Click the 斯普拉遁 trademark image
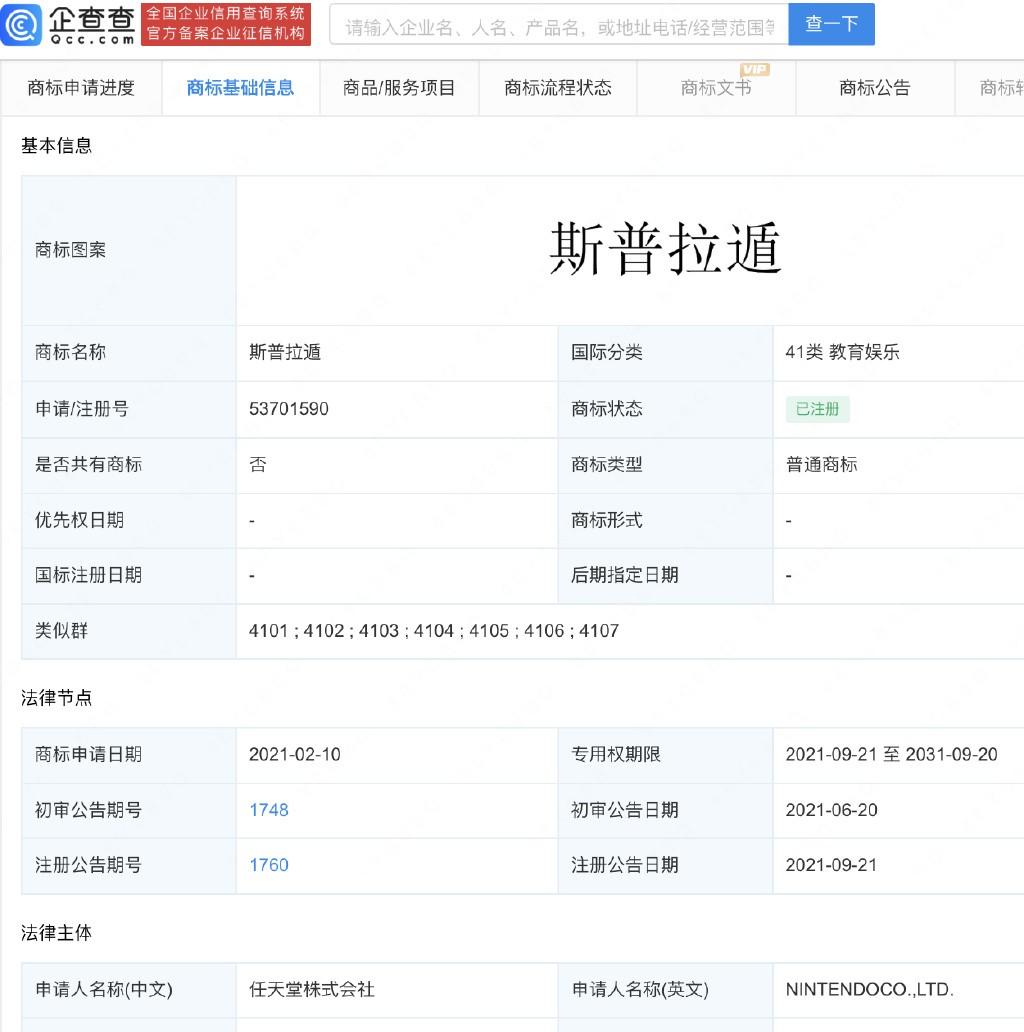 point(665,248)
